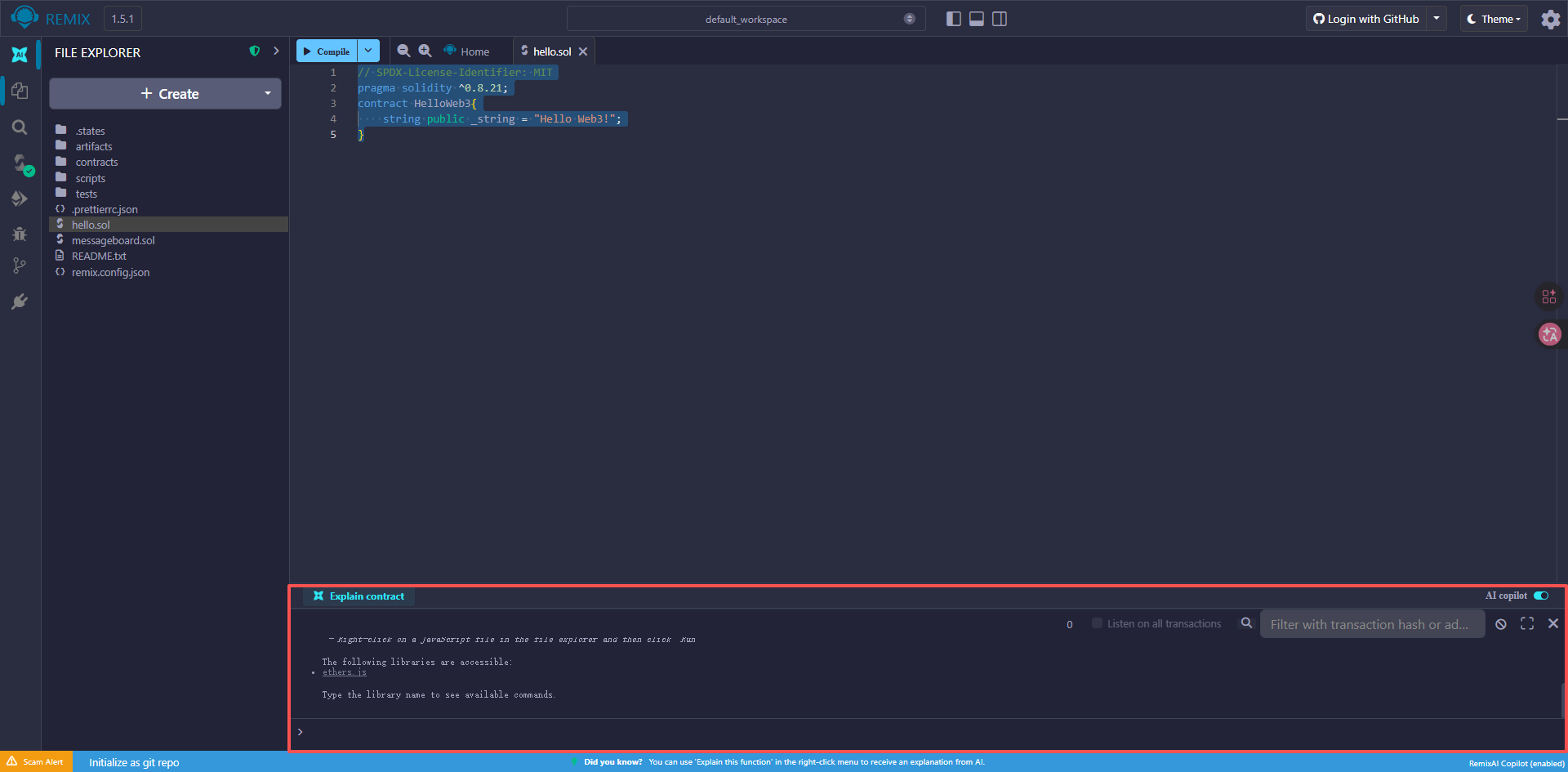Open the Search in files icon
The height and width of the screenshot is (772, 1568).
20,127
